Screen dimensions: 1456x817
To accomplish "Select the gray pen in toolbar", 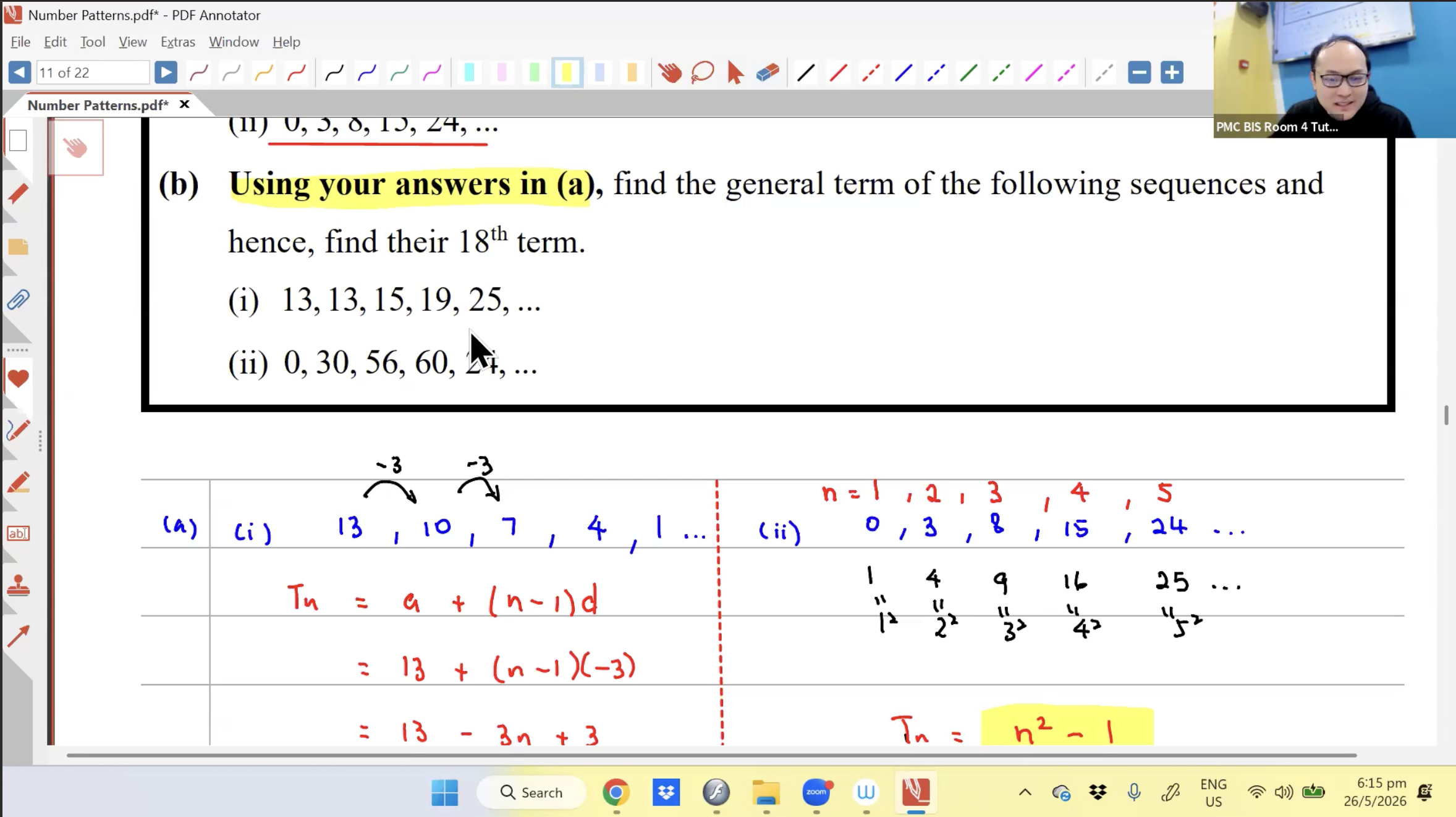I will 232,73.
